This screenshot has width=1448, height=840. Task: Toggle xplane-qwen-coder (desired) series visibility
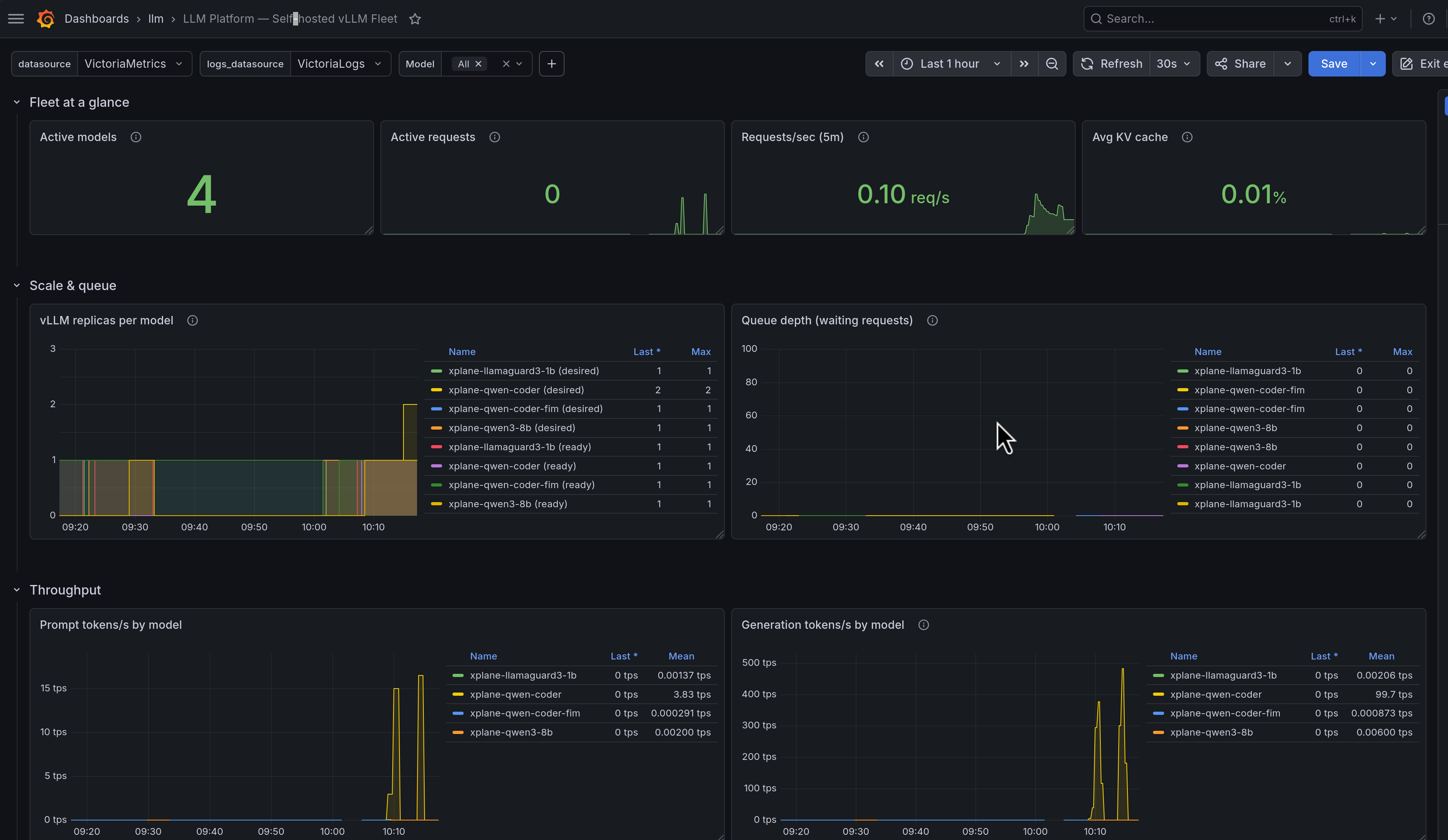(516, 390)
